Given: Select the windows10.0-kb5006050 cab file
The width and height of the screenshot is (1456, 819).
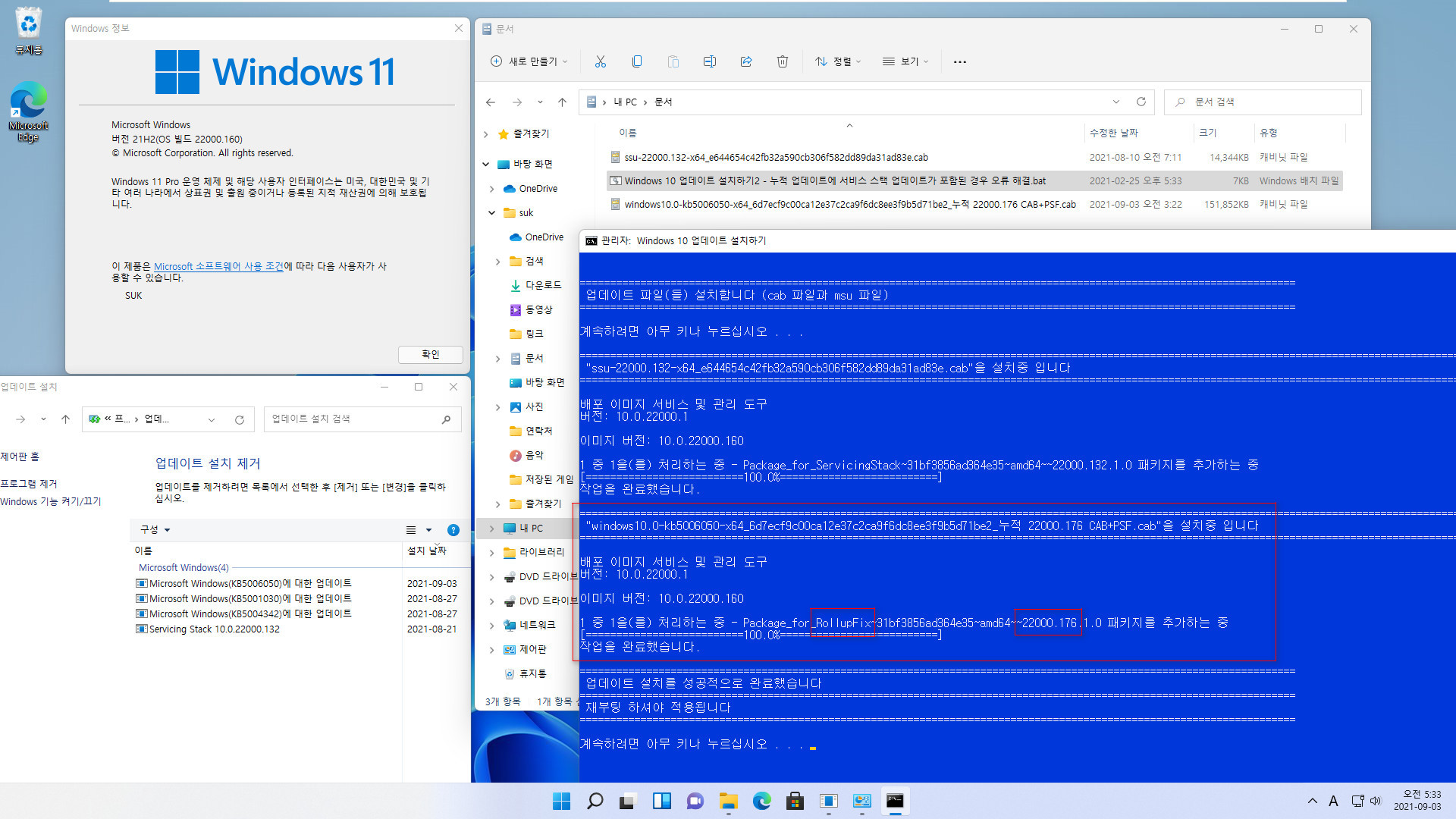Looking at the screenshot, I should [x=974, y=204].
